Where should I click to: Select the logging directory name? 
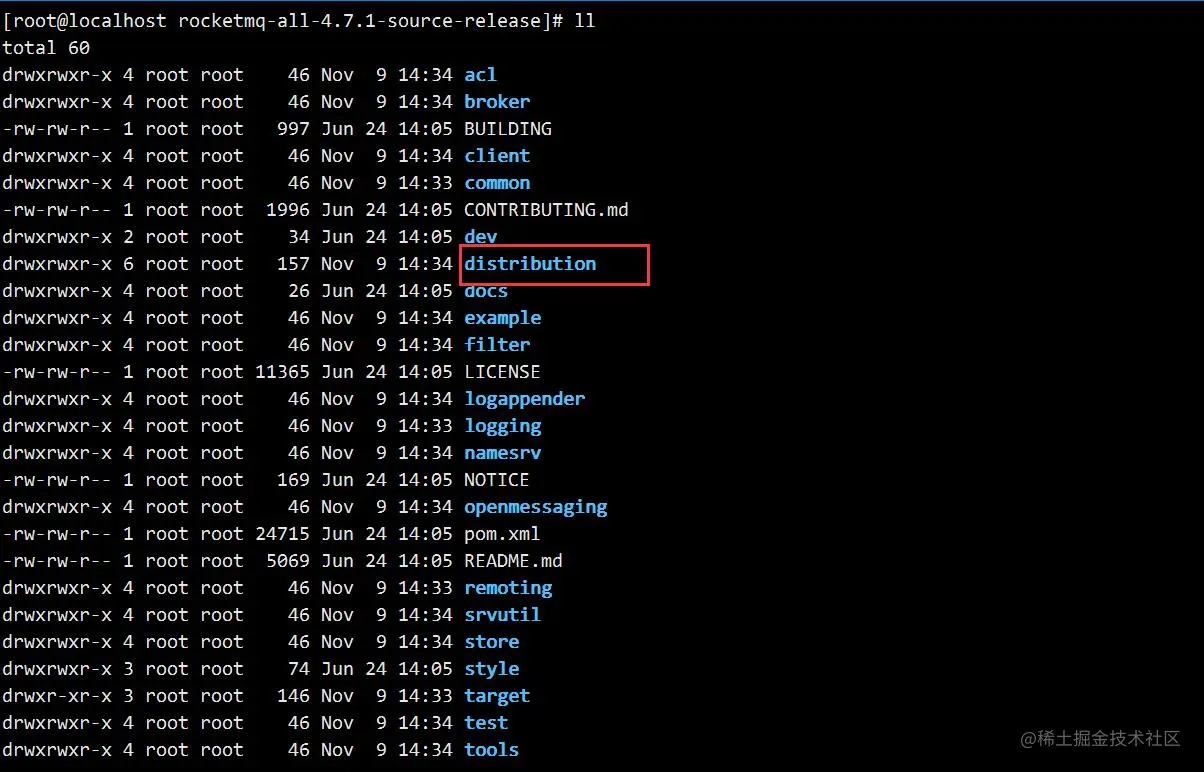pyautogui.click(x=502, y=426)
